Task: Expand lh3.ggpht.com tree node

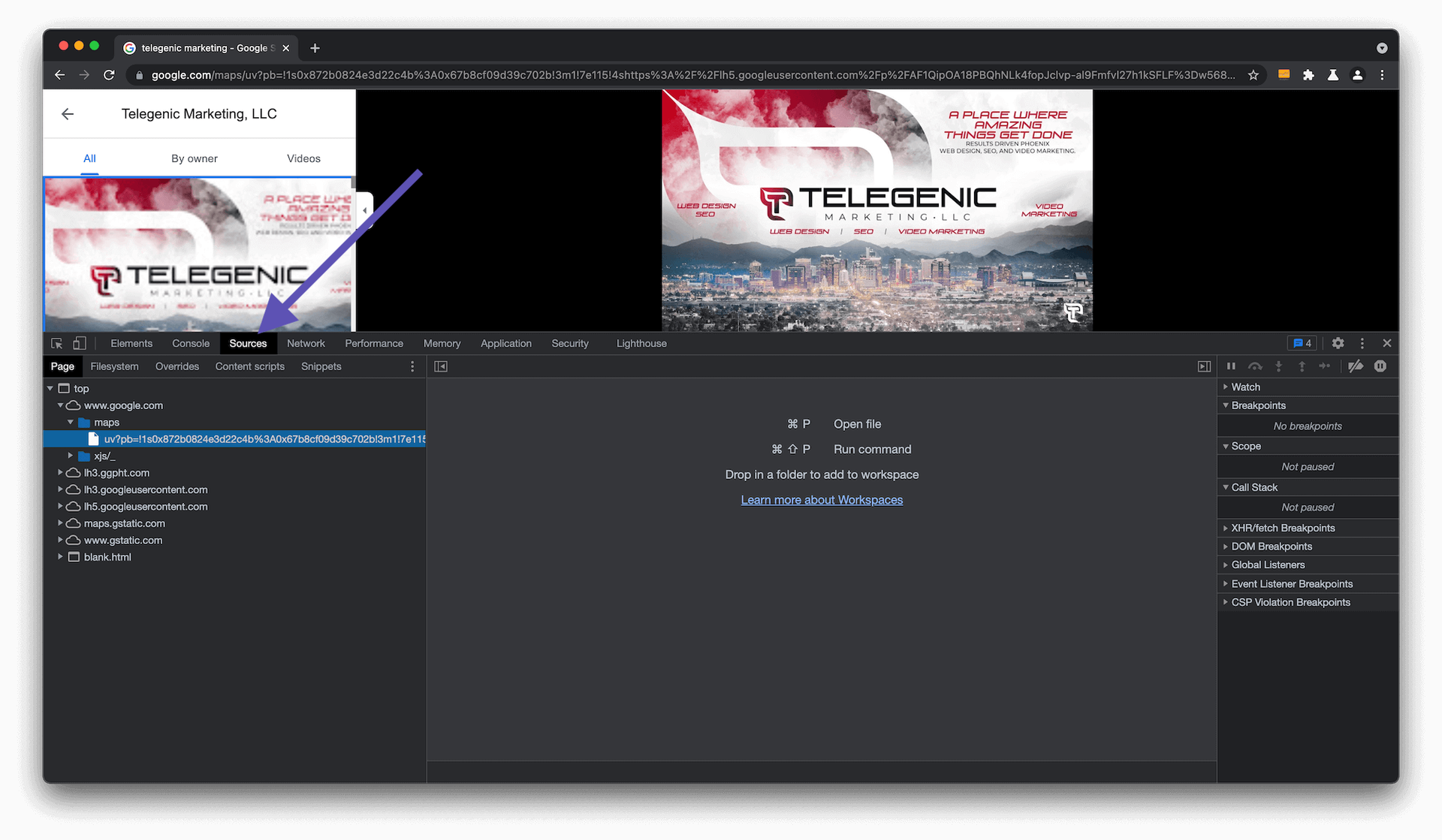Action: (60, 473)
